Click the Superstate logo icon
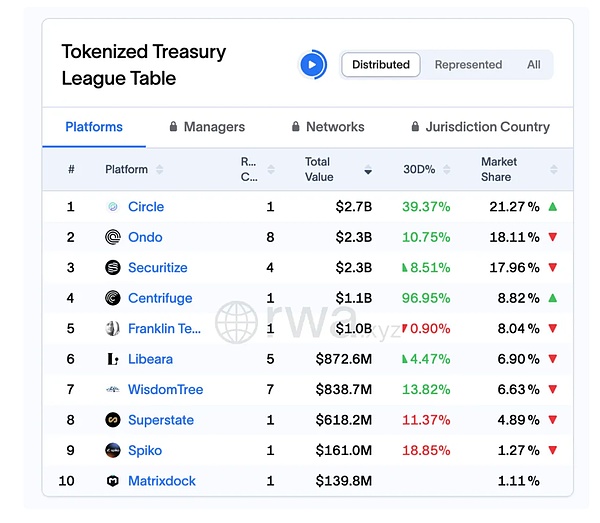 pos(113,420)
